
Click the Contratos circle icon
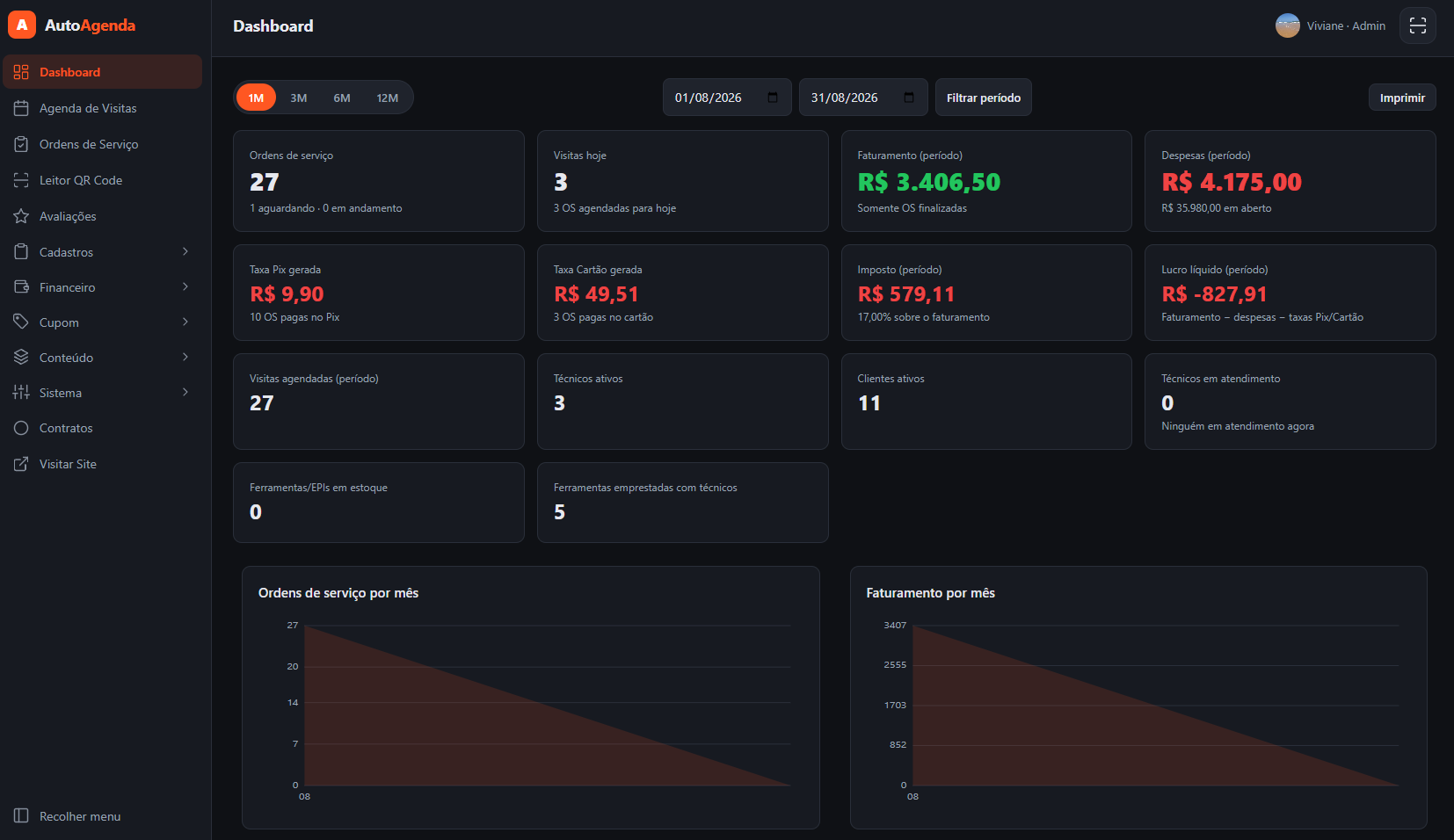[21, 428]
